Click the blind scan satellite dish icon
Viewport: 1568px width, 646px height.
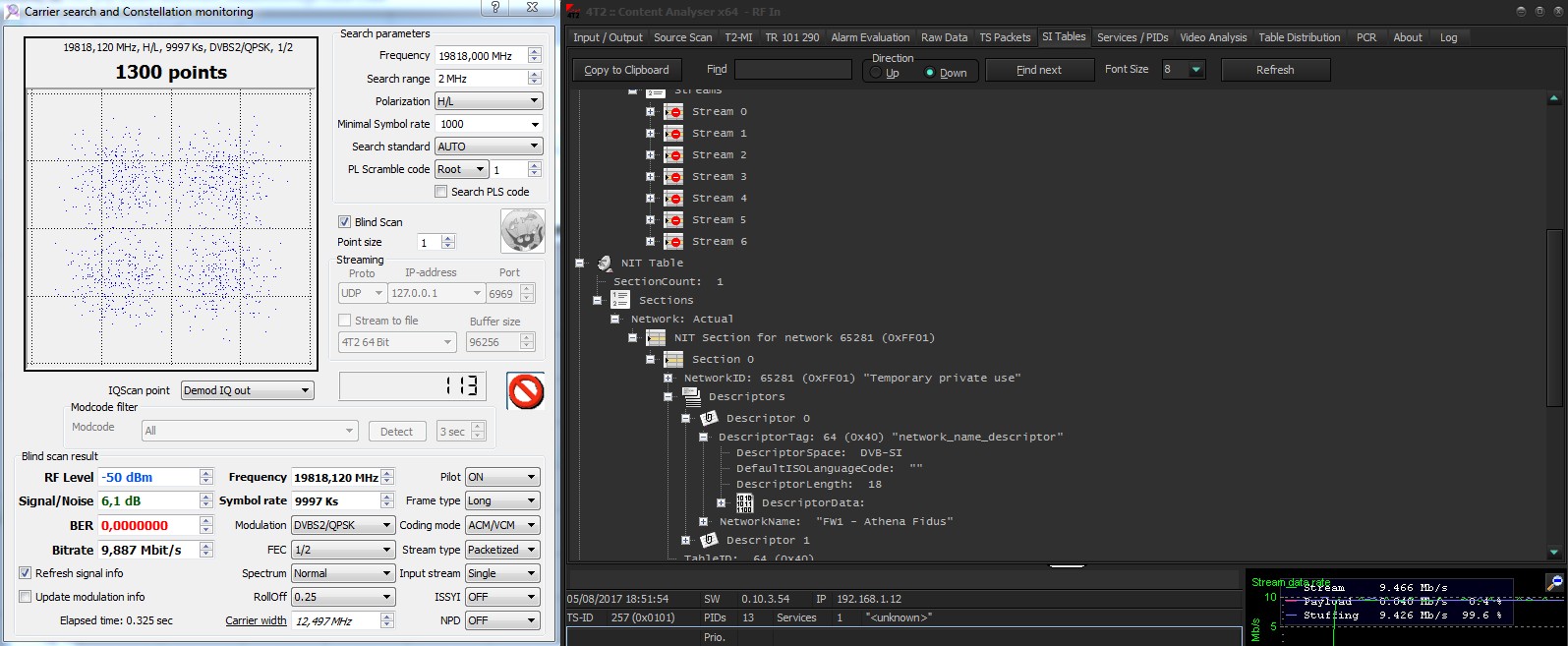[522, 232]
